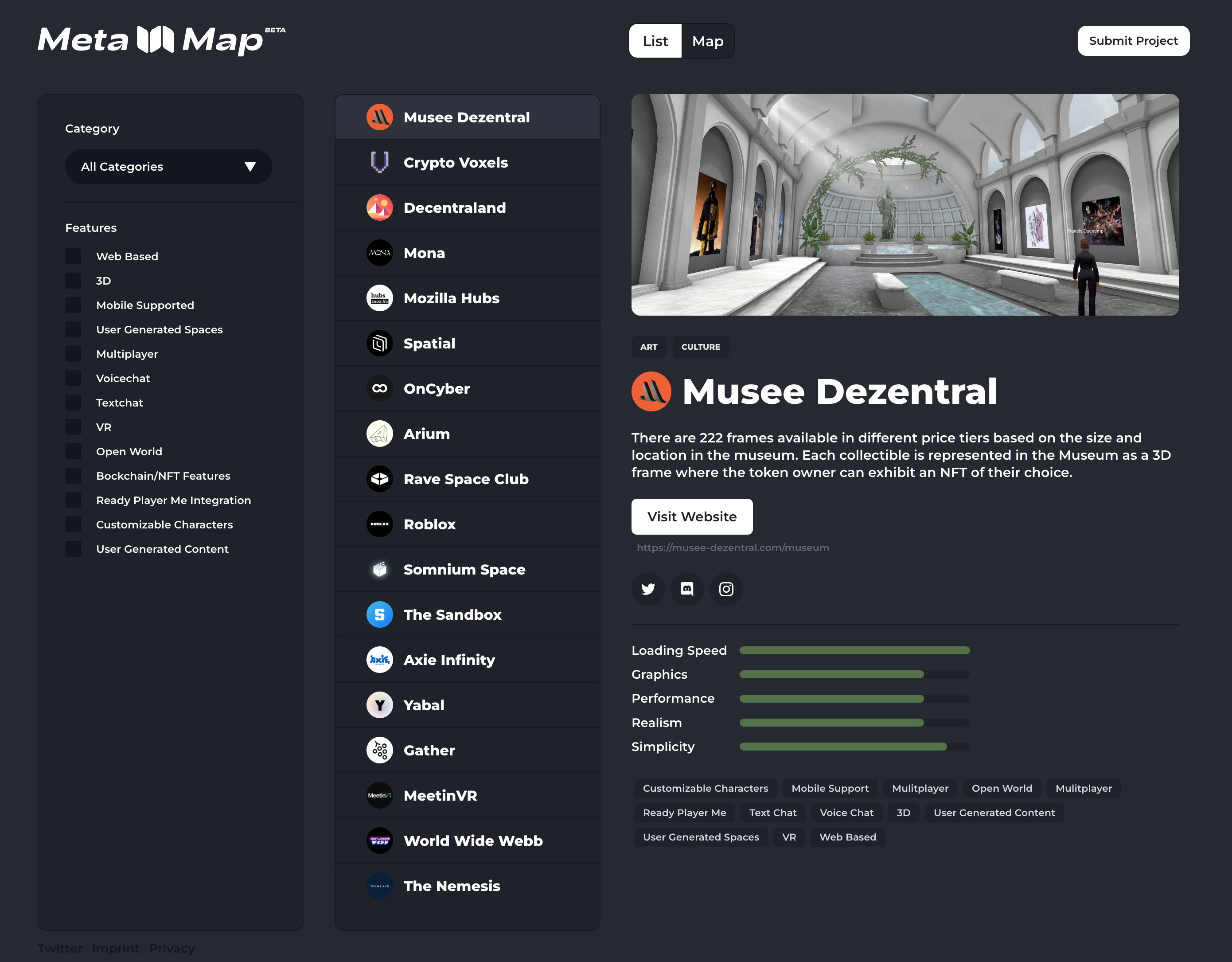Open the Twitter footer link

tap(60, 948)
